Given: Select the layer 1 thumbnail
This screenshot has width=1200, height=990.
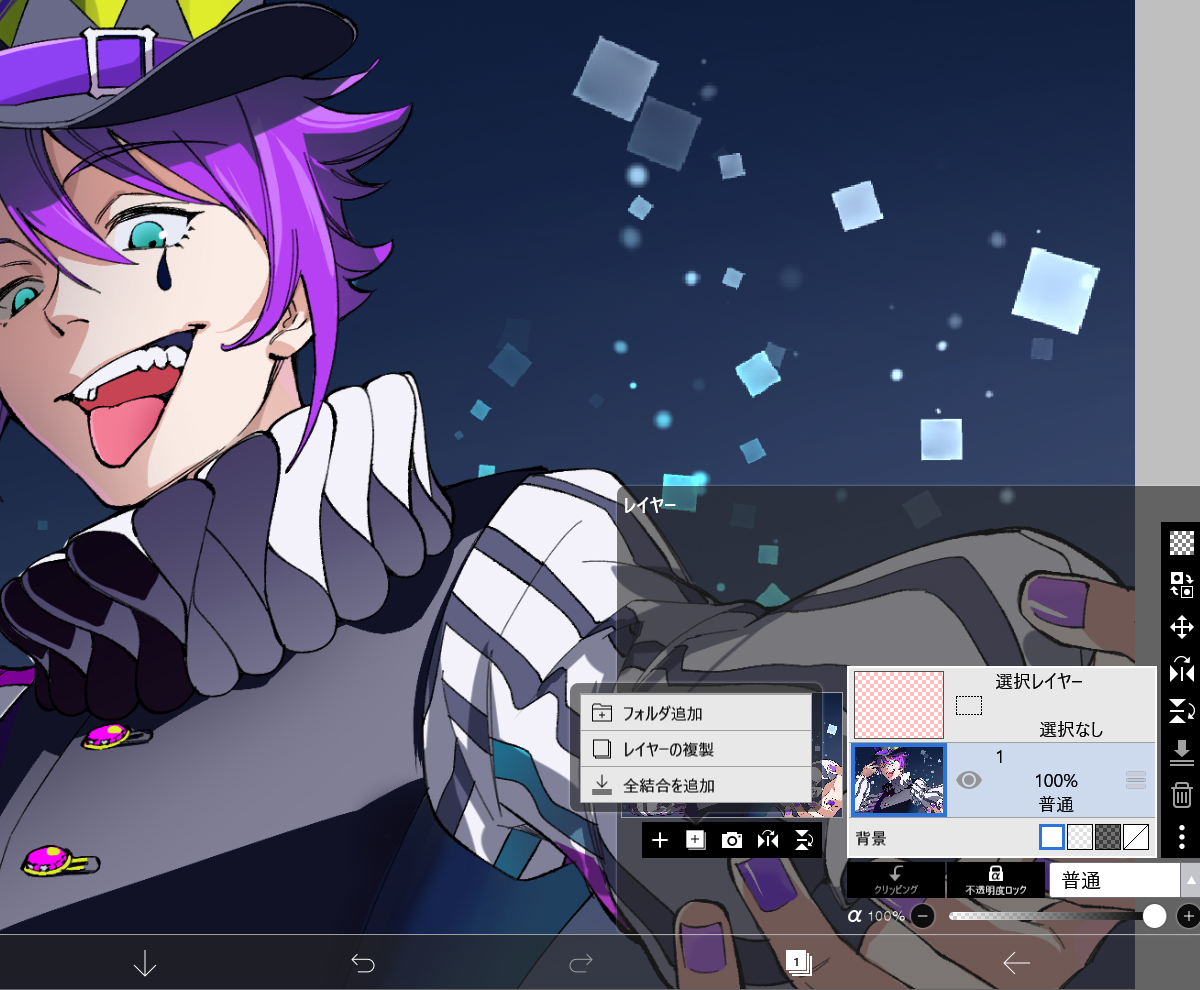Looking at the screenshot, I should (899, 780).
